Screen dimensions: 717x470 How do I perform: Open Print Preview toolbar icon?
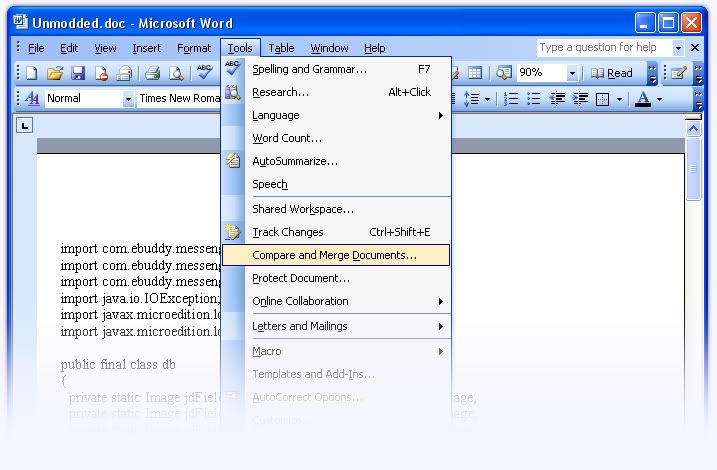click(x=177, y=73)
